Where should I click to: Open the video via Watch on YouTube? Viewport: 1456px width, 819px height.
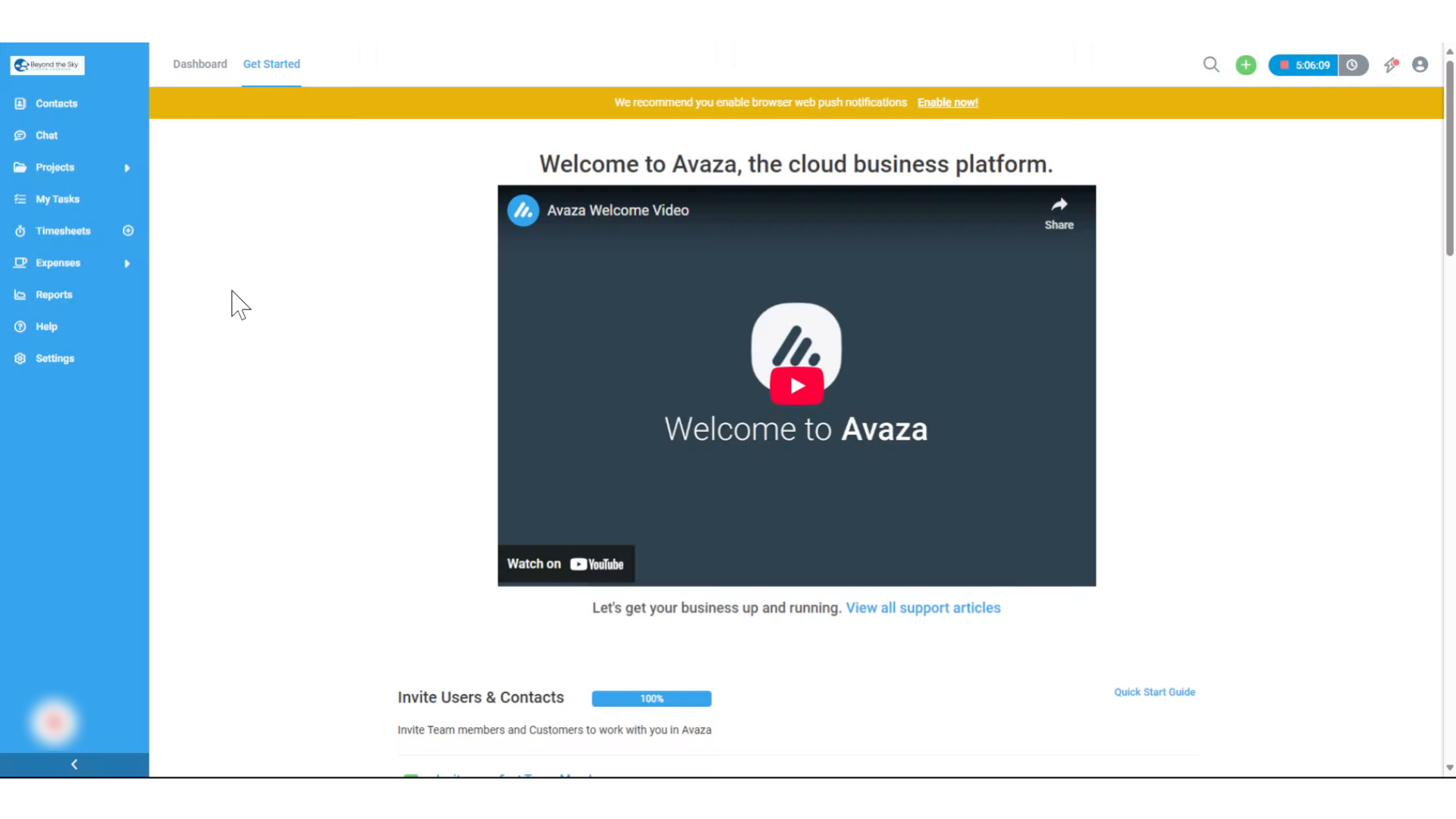click(566, 564)
